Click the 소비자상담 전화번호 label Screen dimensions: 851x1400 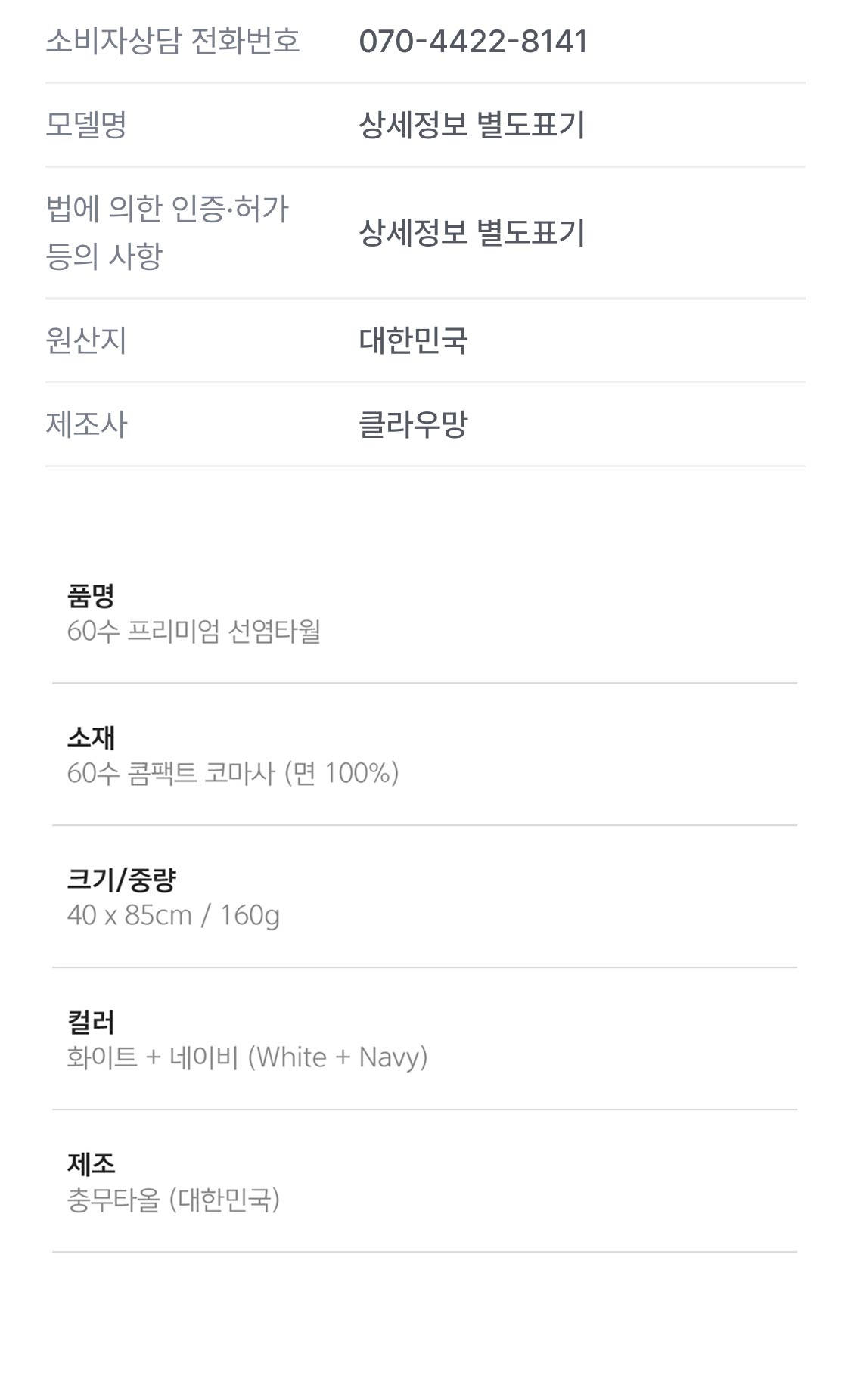172,41
